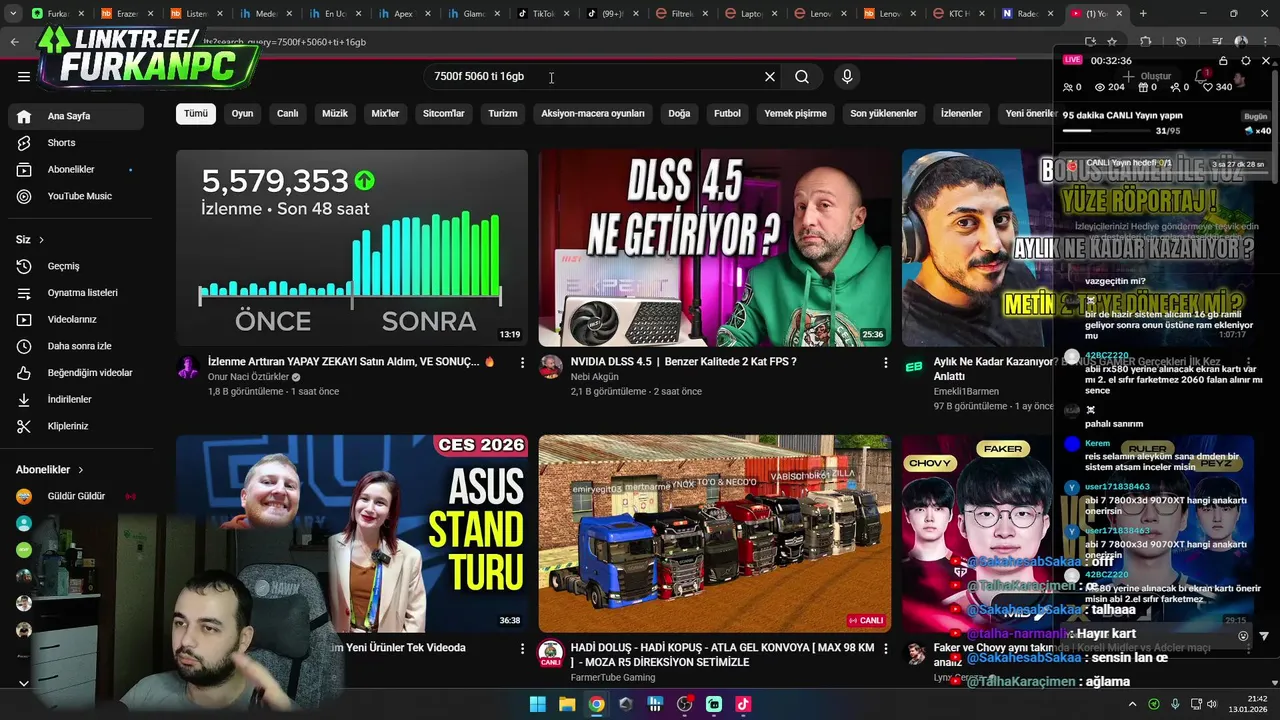Image resolution: width=1280 pixels, height=720 pixels.
Task: Open three-dot menu of ASUS stand turu video
Action: click(522, 648)
